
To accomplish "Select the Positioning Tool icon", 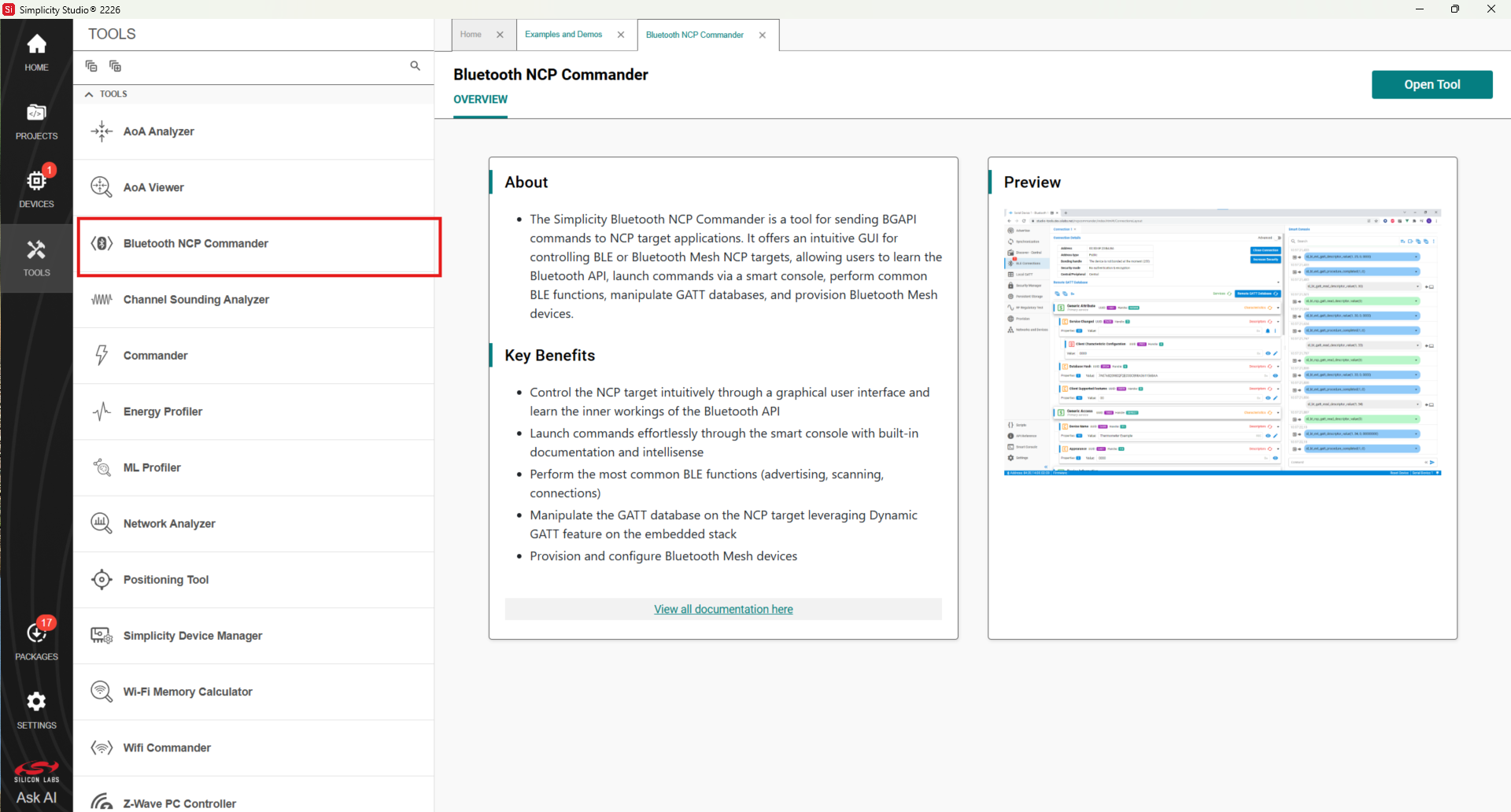I will coord(102,580).
